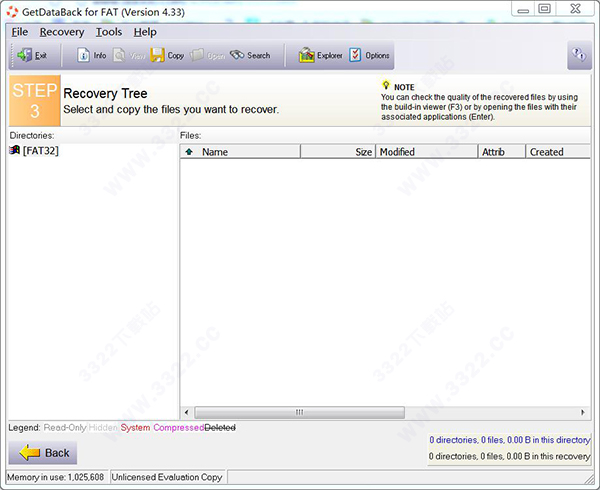Close the GetDataBack window
Viewport: 600px width, 490px height.
click(575, 9)
